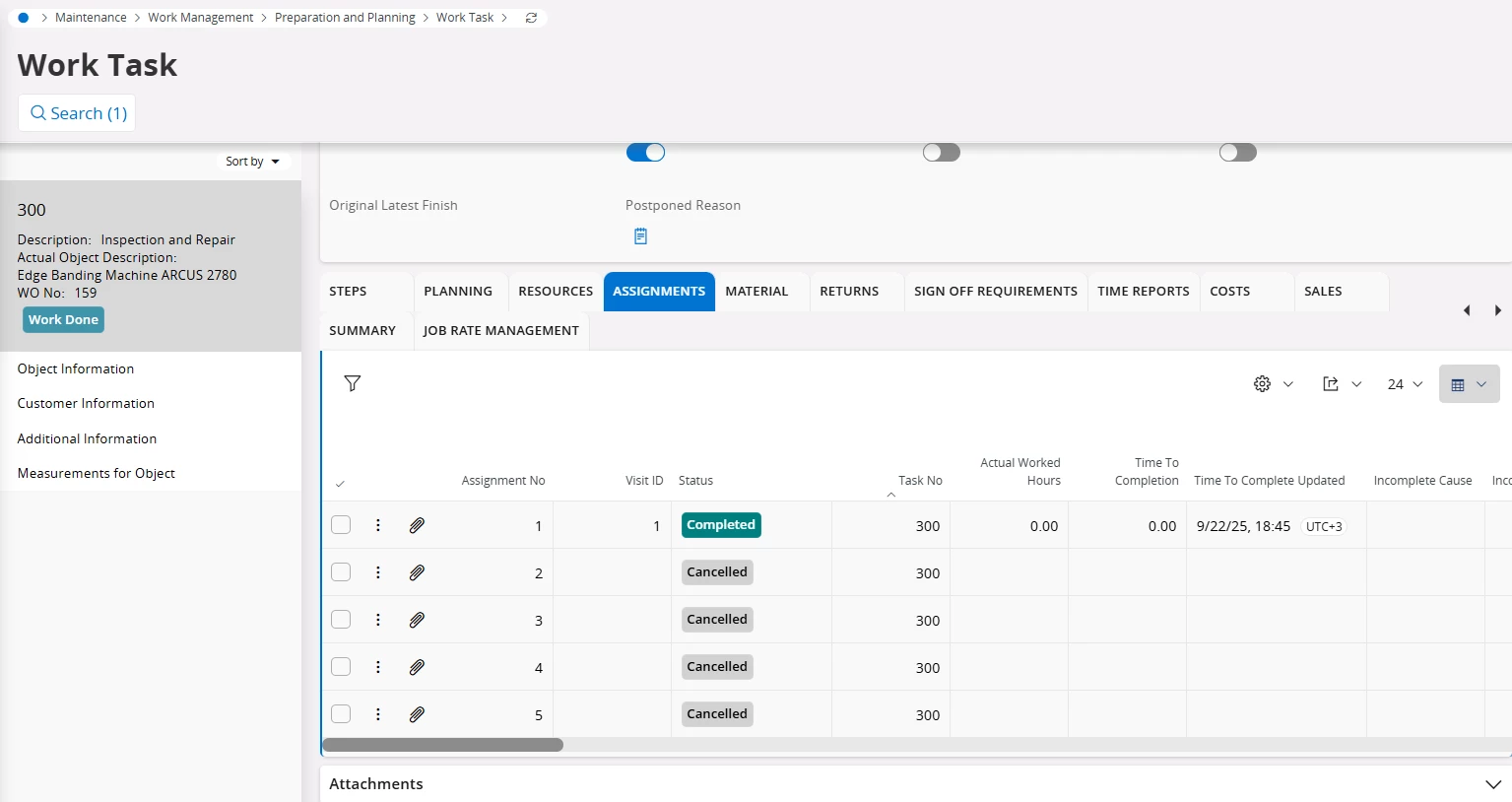This screenshot has width=1512, height=802.
Task: Turn off the enabled blue toggle switch
Action: 646,152
